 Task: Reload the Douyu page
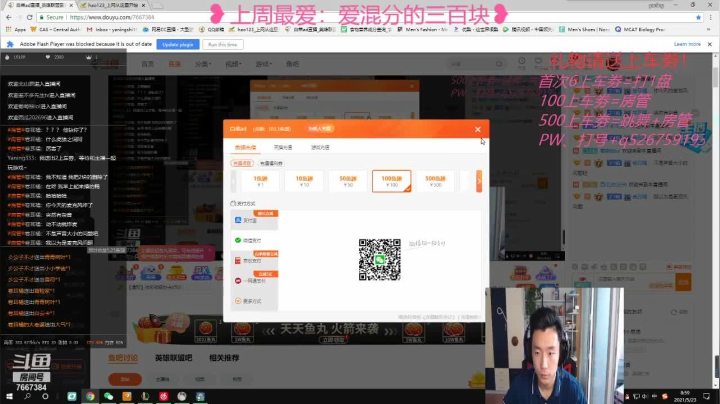(x=29, y=17)
